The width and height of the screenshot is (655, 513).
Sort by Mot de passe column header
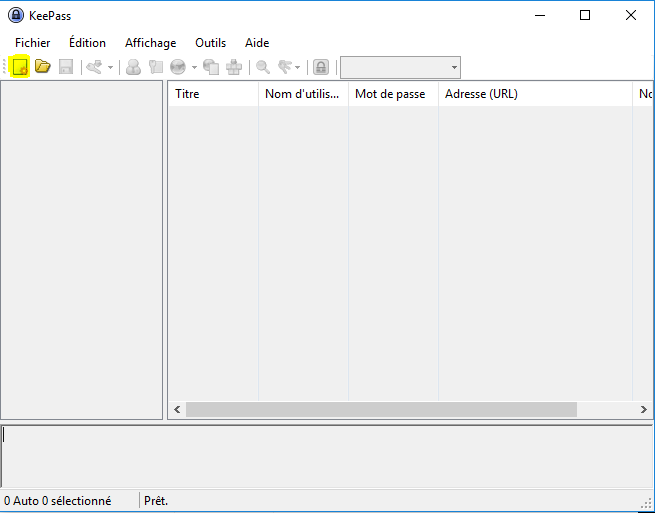393,94
